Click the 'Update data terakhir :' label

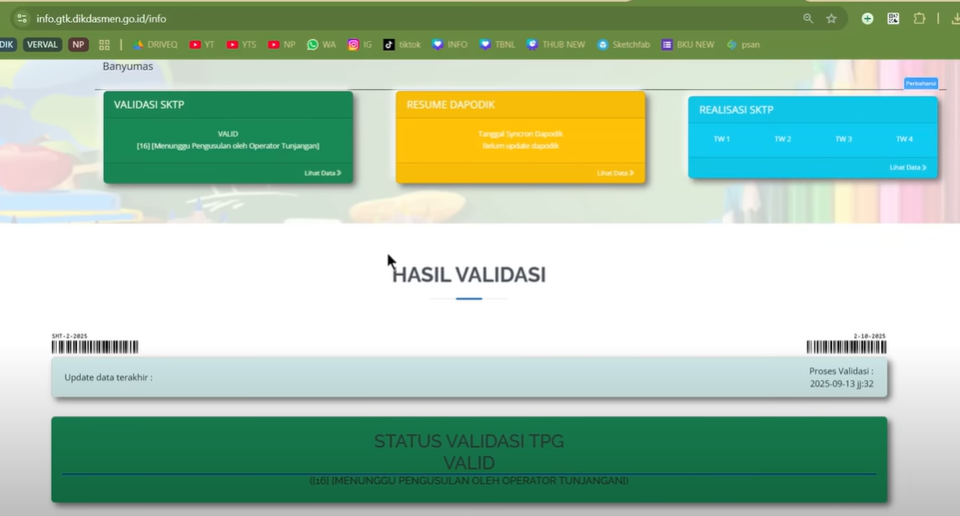coord(108,377)
